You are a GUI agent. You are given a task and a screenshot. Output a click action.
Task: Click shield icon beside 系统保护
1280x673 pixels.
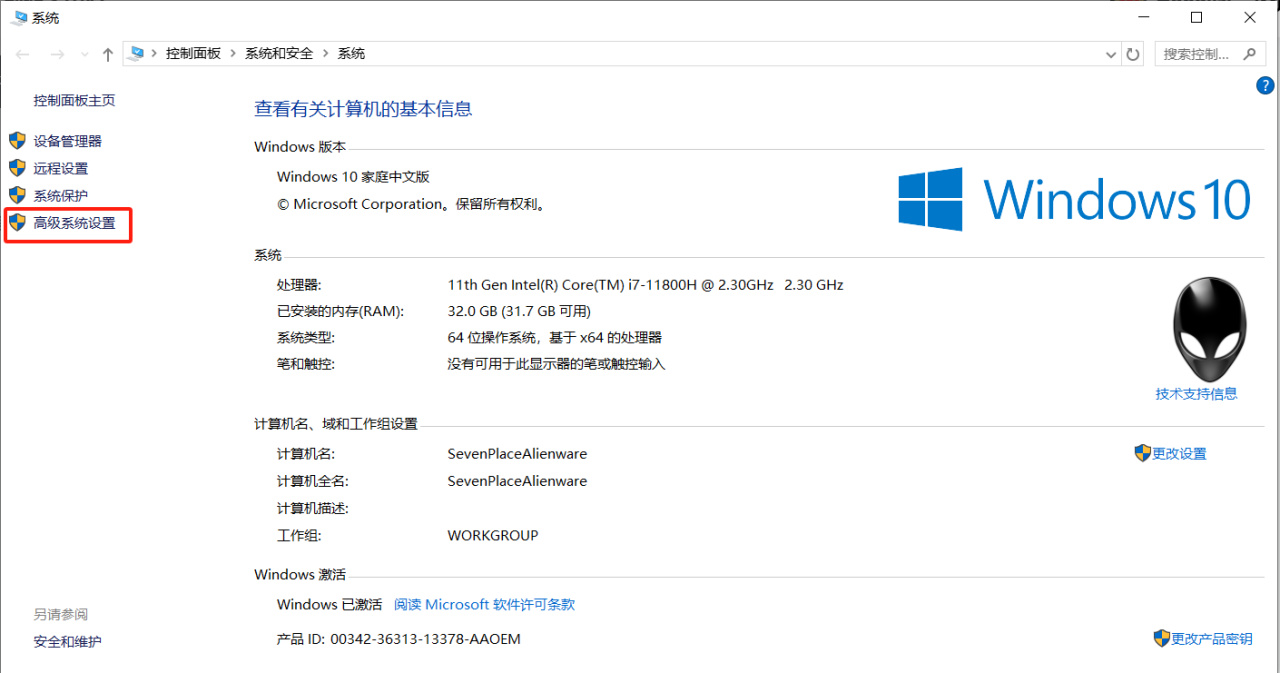[x=17, y=195]
